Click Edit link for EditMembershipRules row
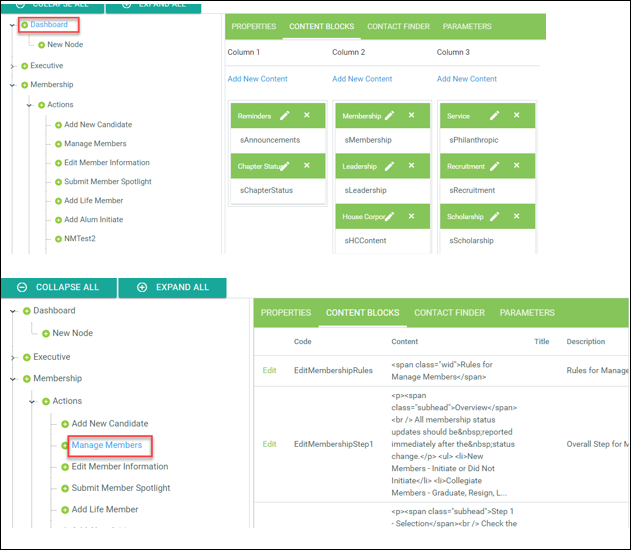The width and height of the screenshot is (631, 550). [269, 370]
